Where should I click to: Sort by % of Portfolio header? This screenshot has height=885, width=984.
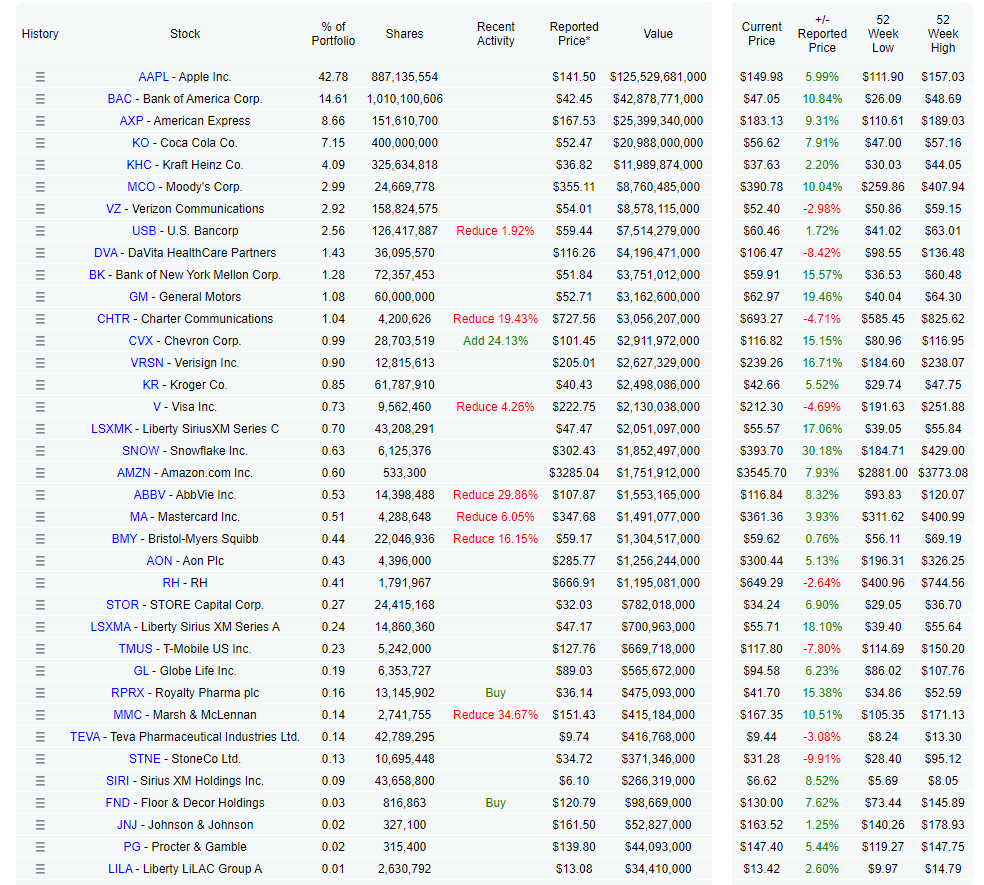[333, 34]
